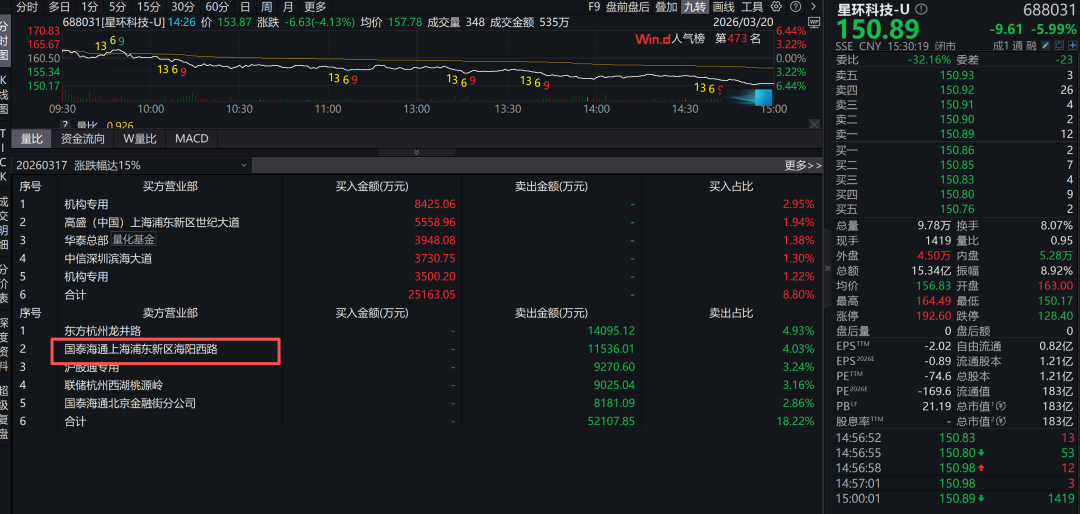Select the MACD indicator tab
This screenshot has width=1080, height=514.
coord(192,139)
